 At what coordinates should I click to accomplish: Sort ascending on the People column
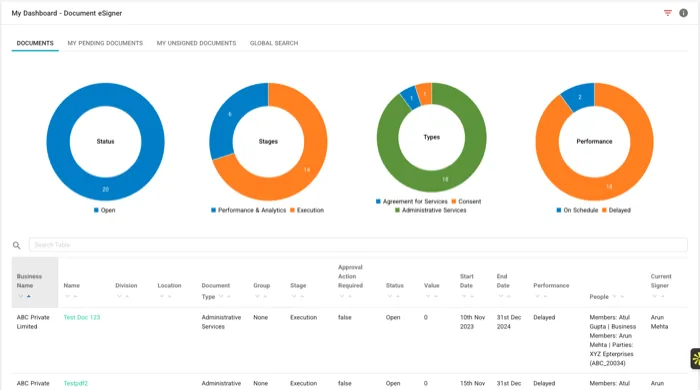coord(622,296)
